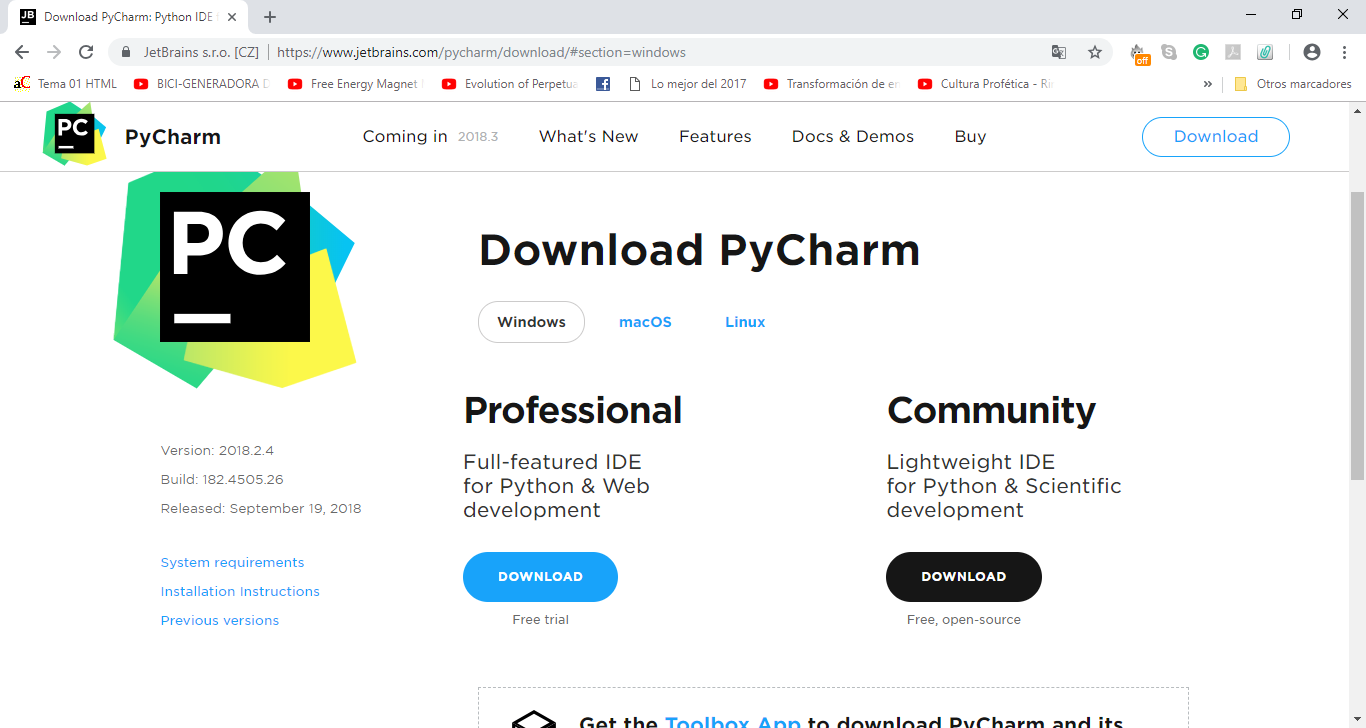Viewport: 1366px width, 728px height.
Task: Open the 'BICI-GENERADORA' YouTube bookmark
Action: coord(202,84)
